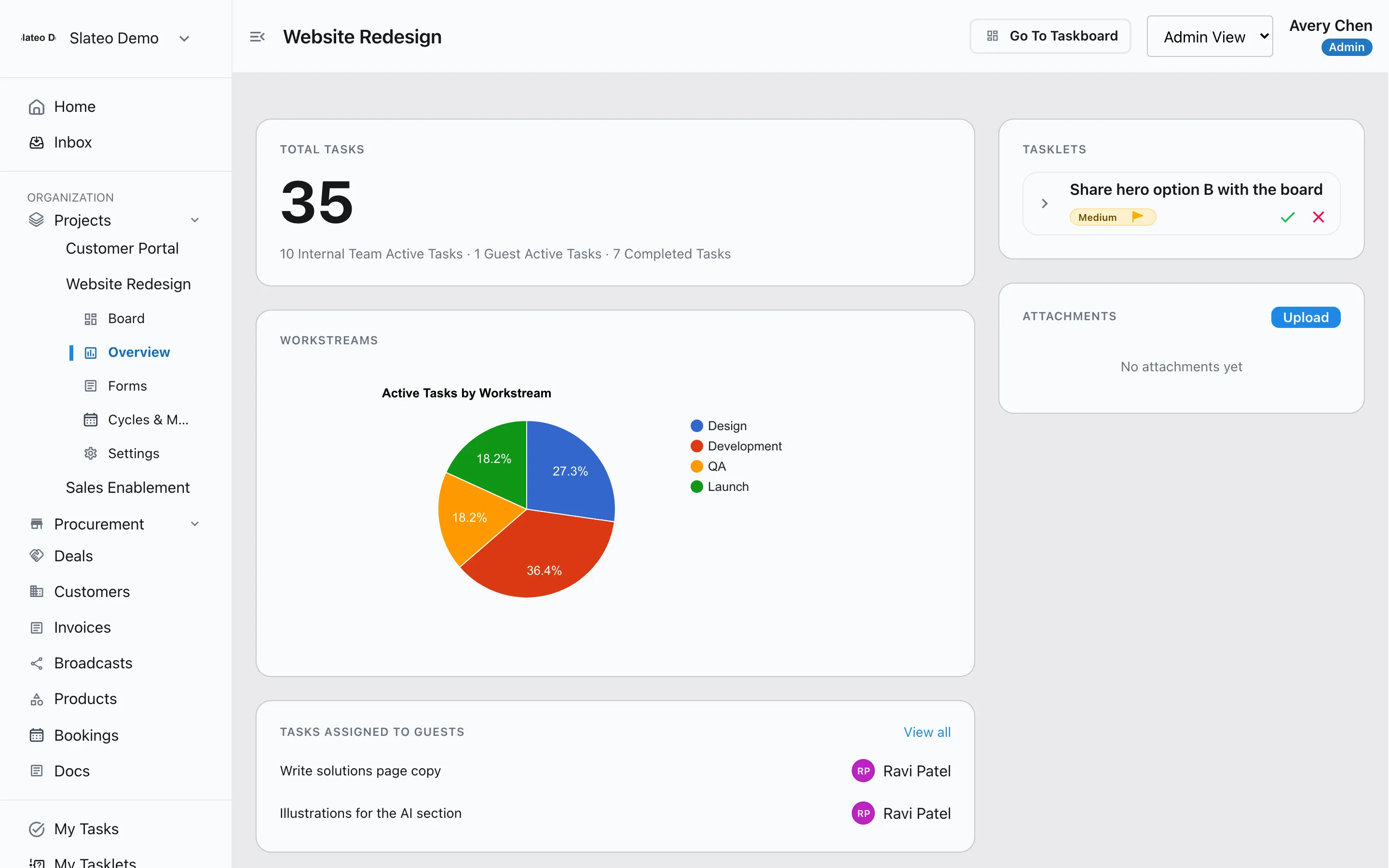The width and height of the screenshot is (1389, 868).
Task: Collapse the sidebar with the menu toggle icon
Action: tap(257, 37)
